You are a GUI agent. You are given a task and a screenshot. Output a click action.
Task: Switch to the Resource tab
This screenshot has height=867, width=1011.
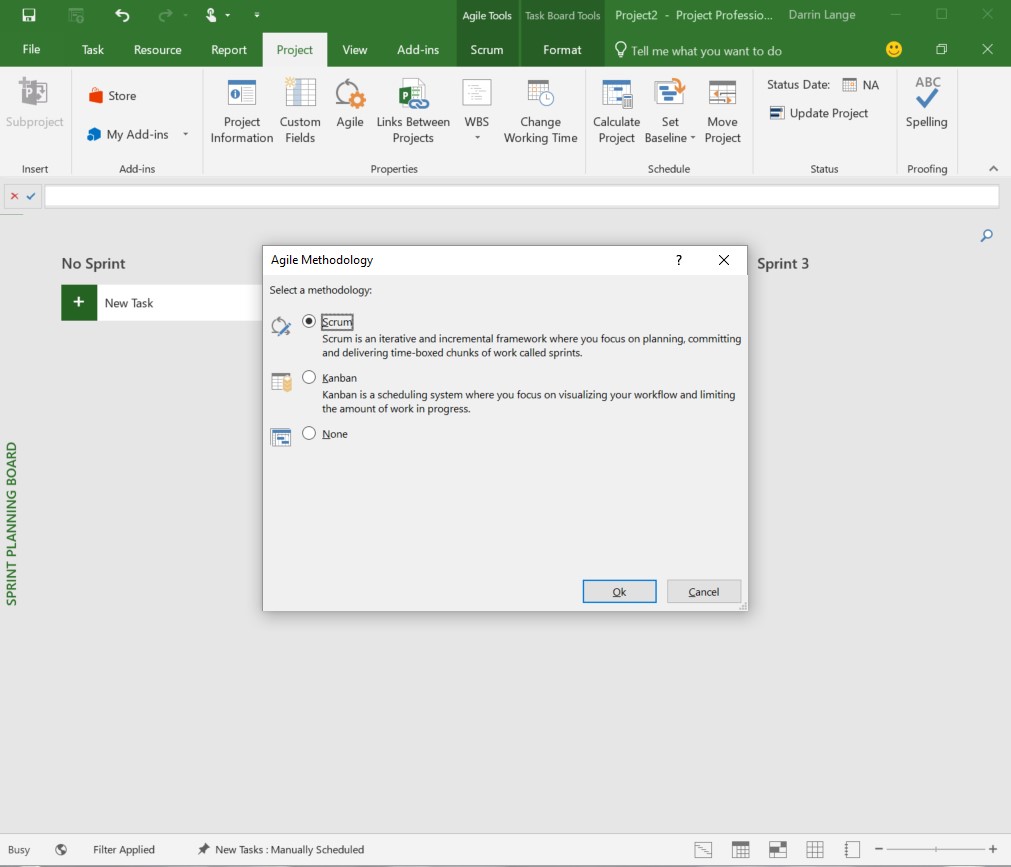tap(157, 50)
